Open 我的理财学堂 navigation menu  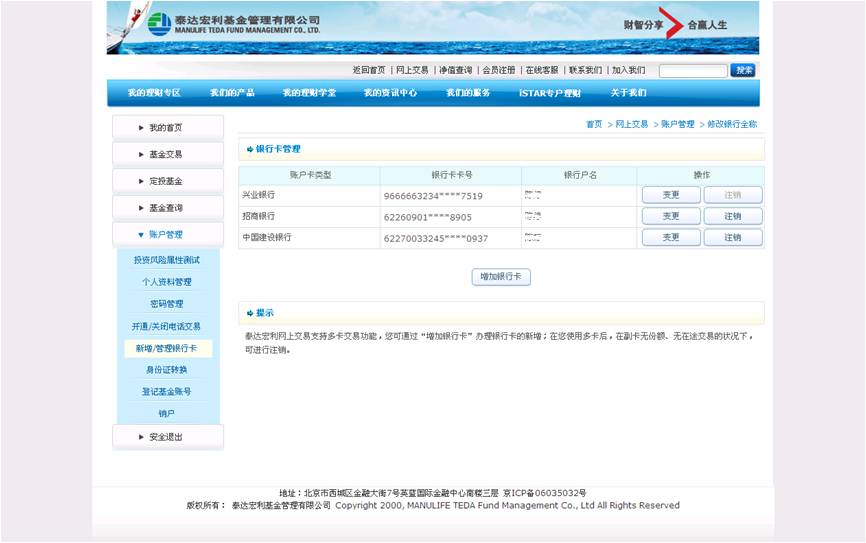[309, 93]
